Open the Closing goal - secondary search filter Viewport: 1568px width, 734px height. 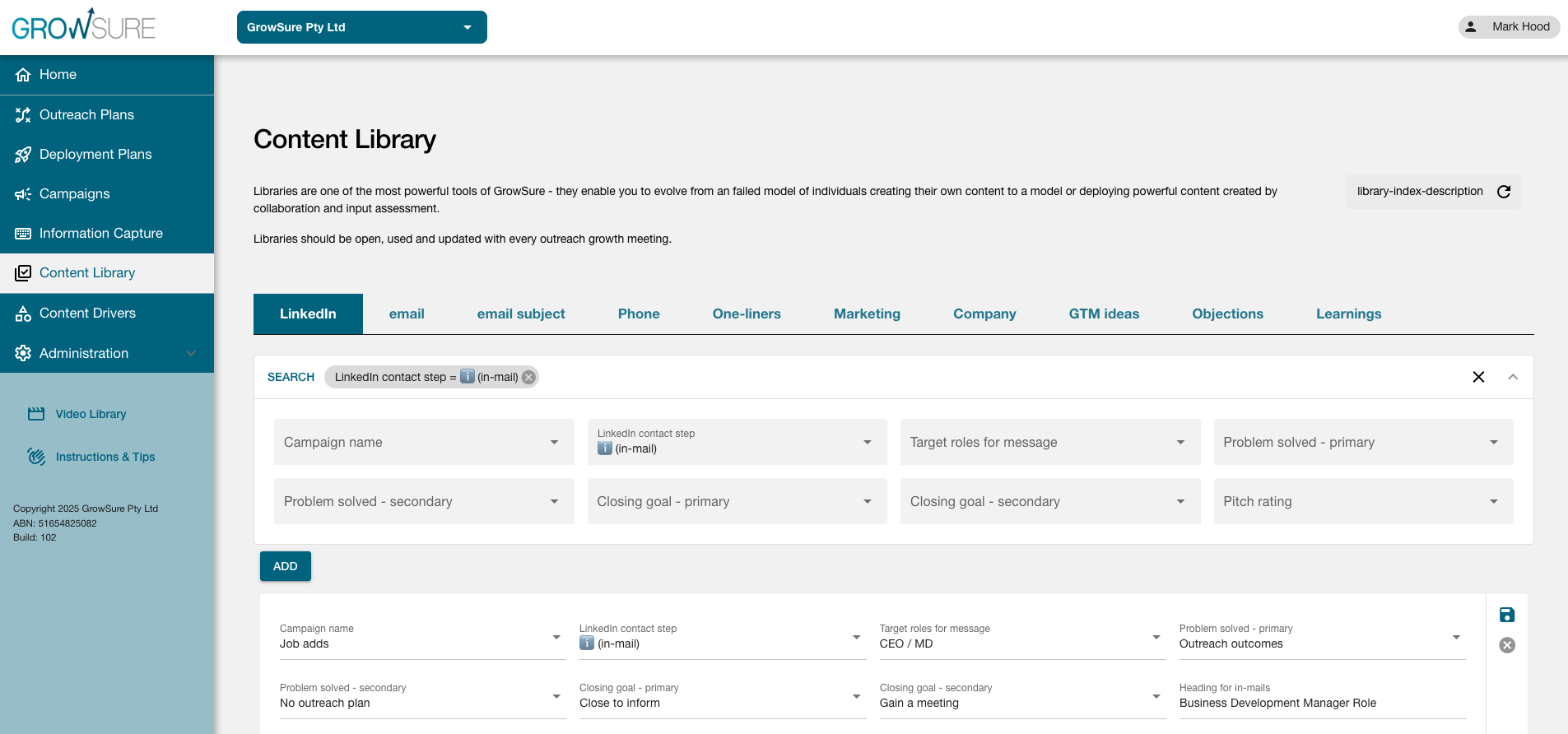1050,501
